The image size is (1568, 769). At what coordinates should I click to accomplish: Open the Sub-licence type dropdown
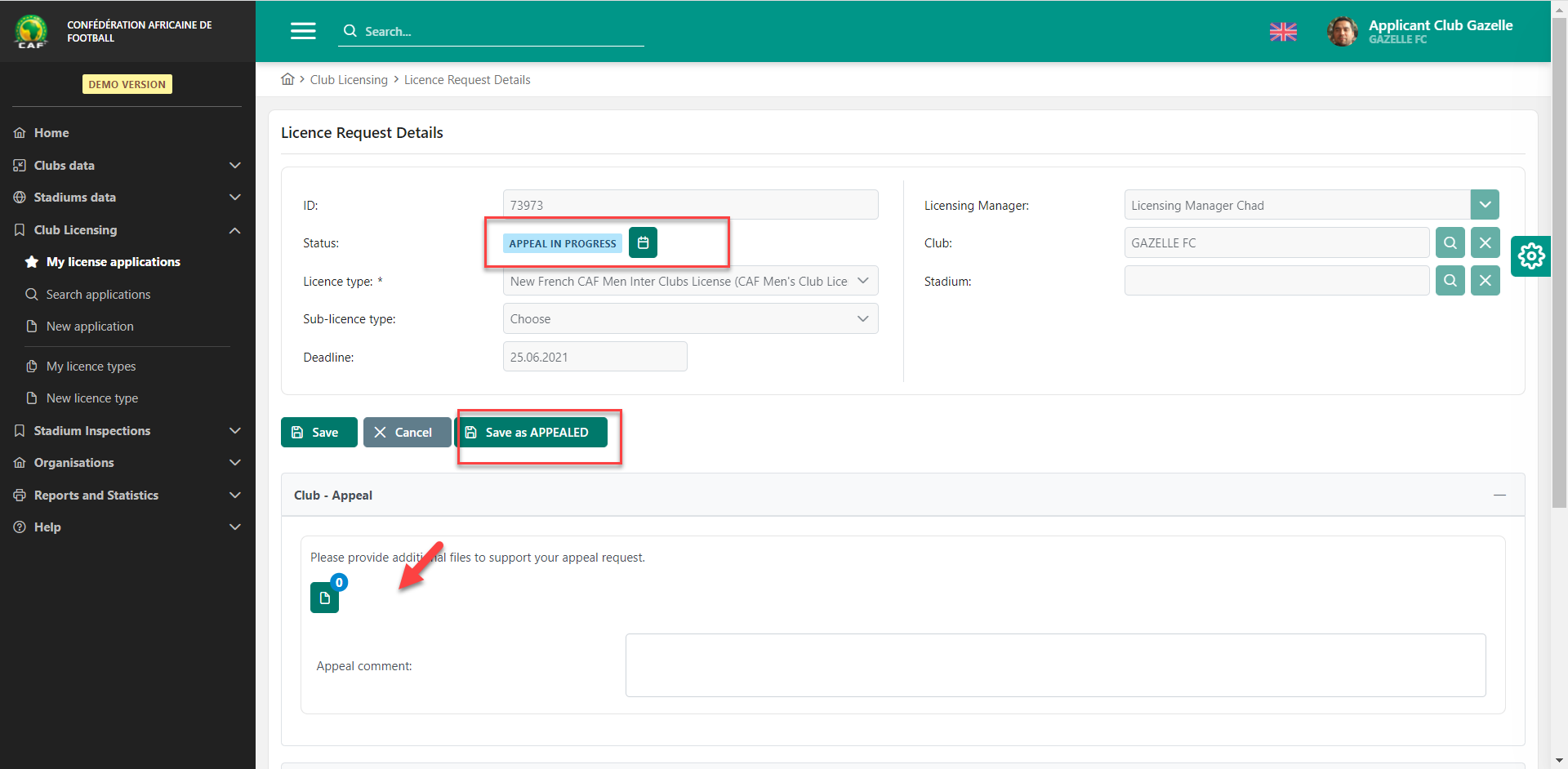click(x=690, y=319)
